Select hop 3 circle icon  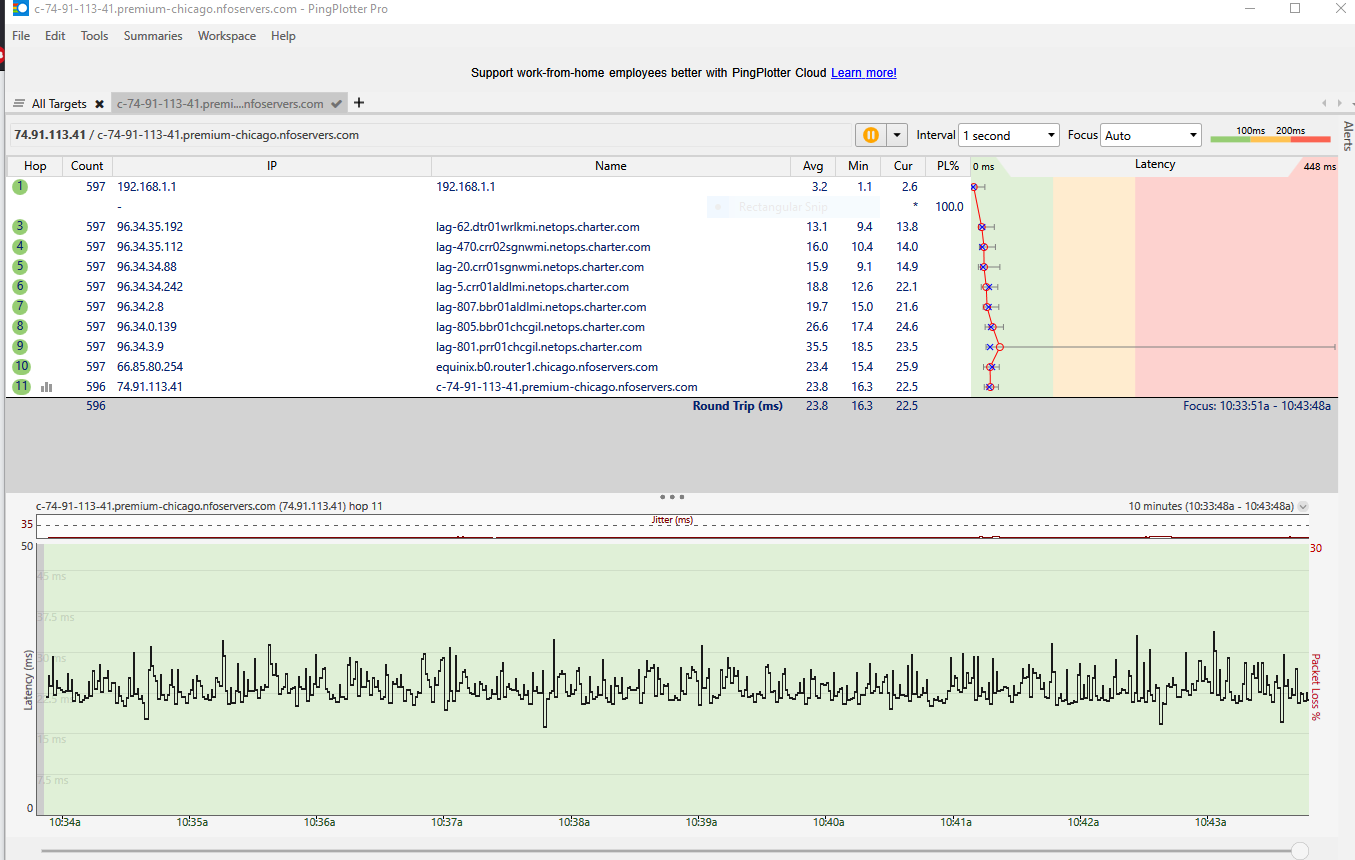coord(20,227)
